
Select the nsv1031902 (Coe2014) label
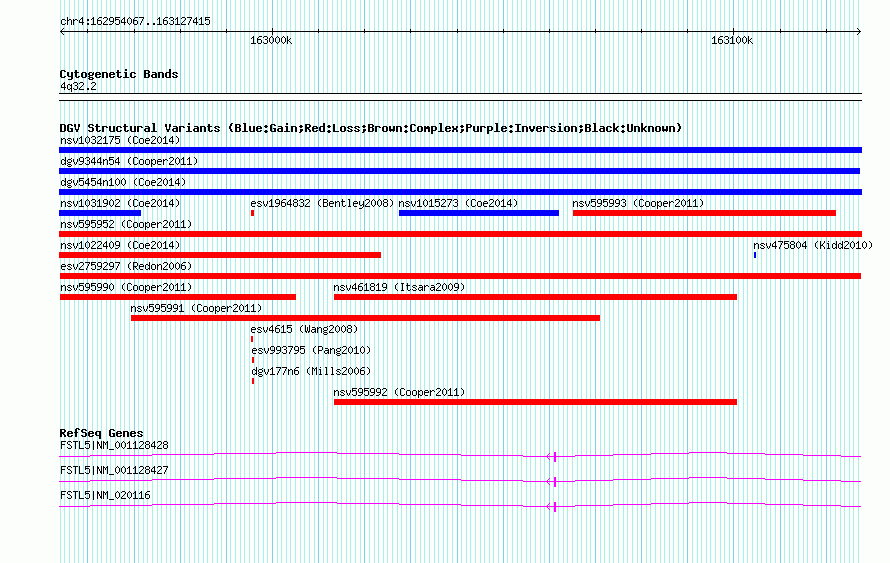120,203
